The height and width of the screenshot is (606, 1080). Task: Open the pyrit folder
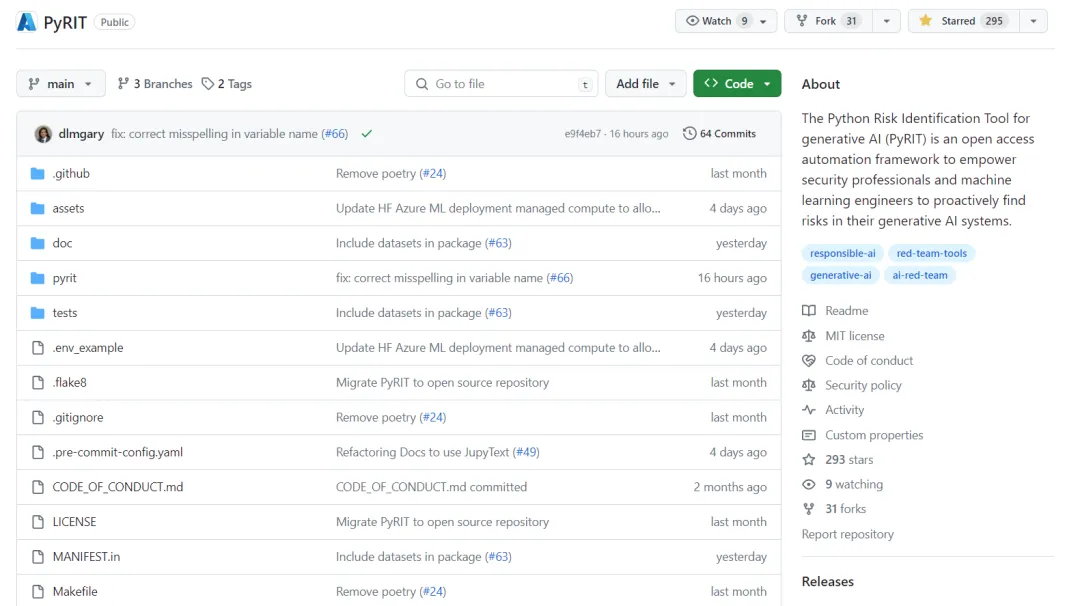(65, 278)
